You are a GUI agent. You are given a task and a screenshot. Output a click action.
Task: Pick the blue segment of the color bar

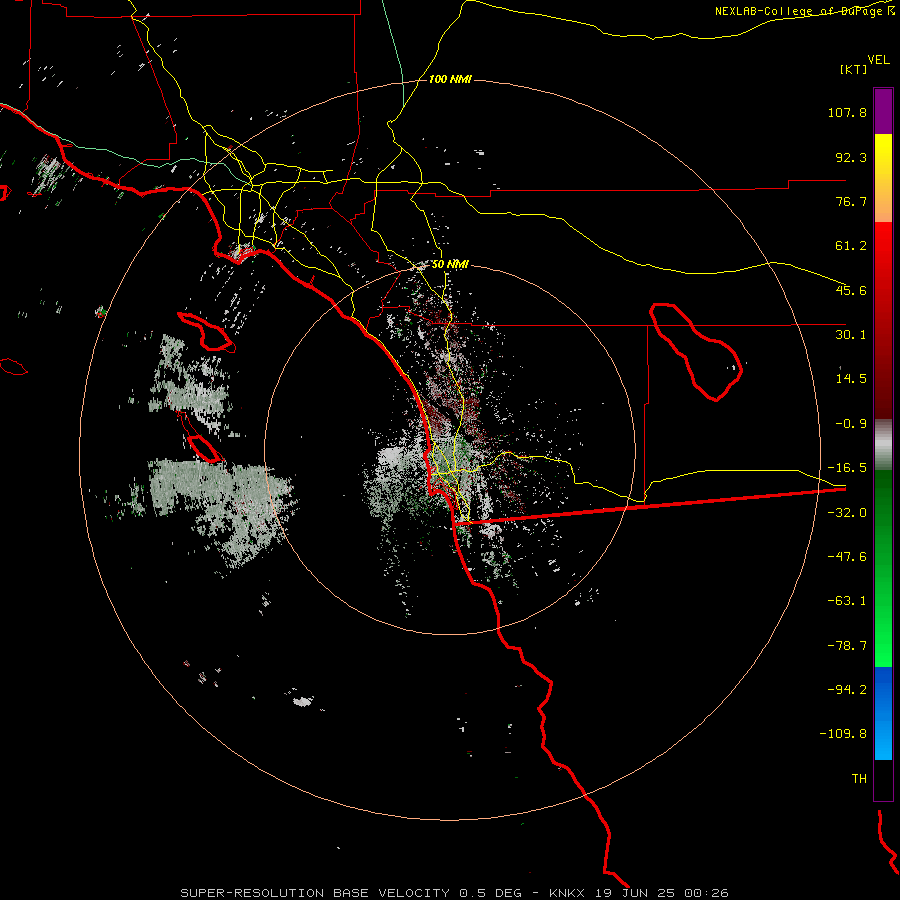[883, 713]
